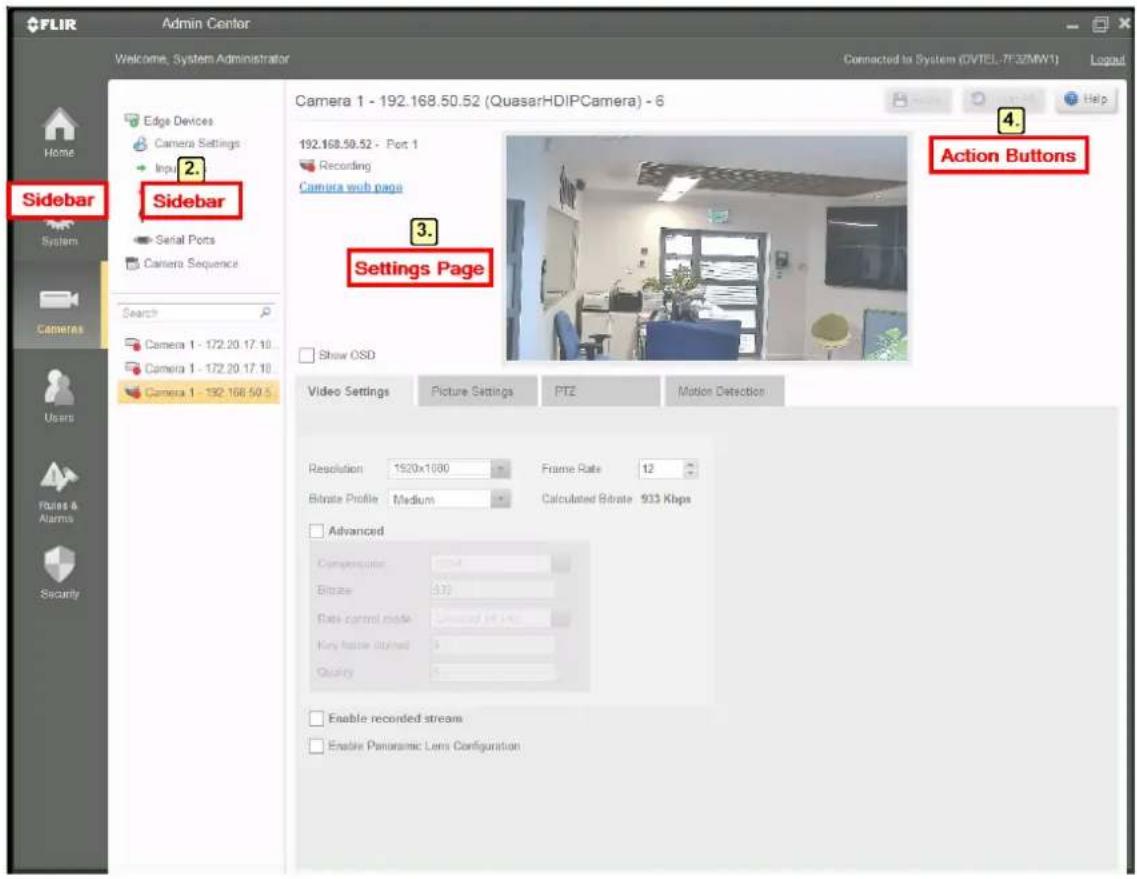Switch to the PTZ tab

point(601,392)
